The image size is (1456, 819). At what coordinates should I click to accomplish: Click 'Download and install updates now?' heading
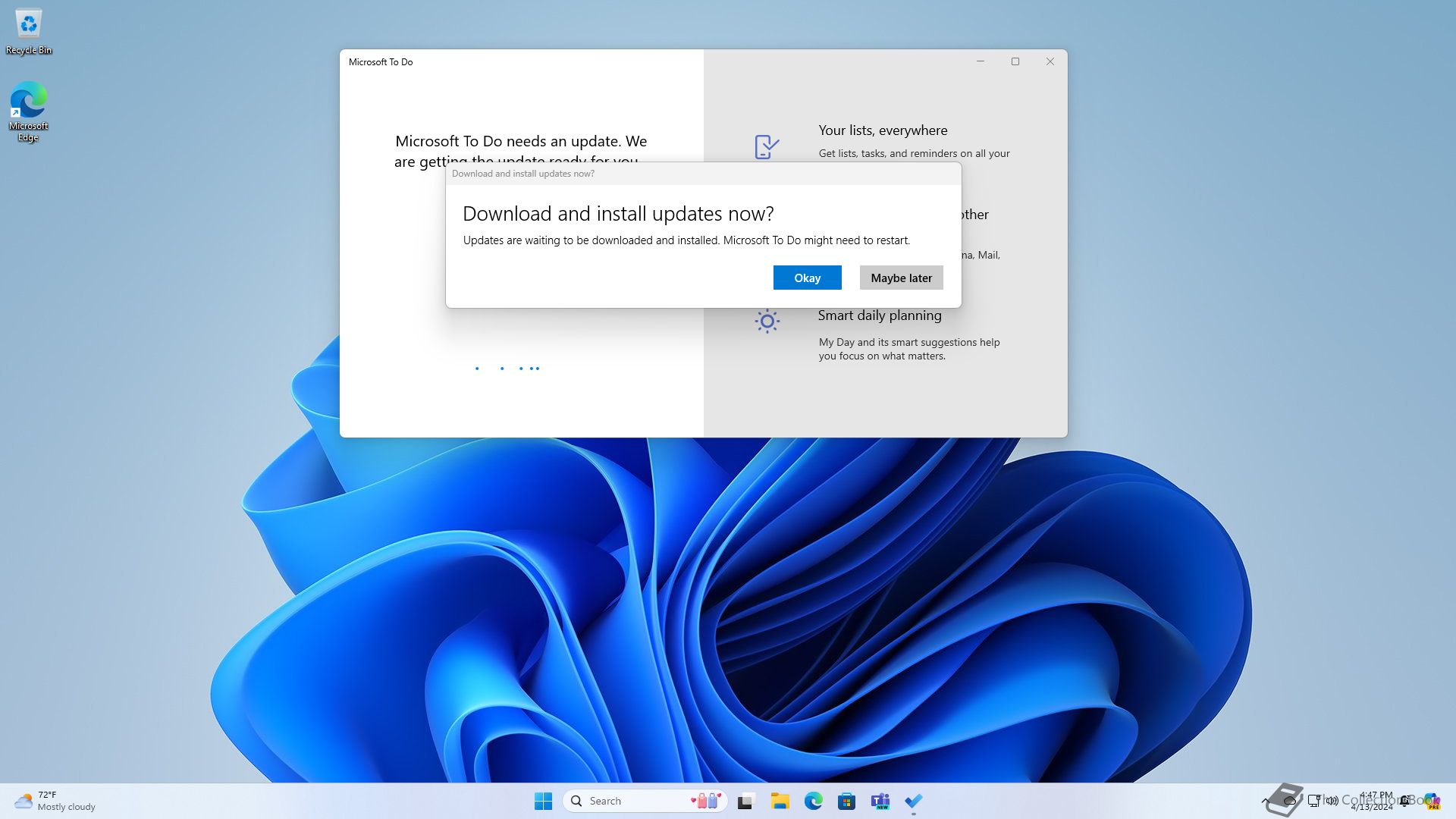[618, 214]
